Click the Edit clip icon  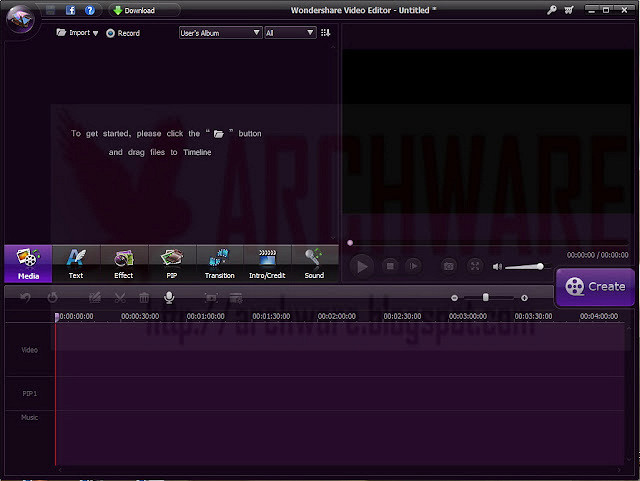[x=95, y=298]
